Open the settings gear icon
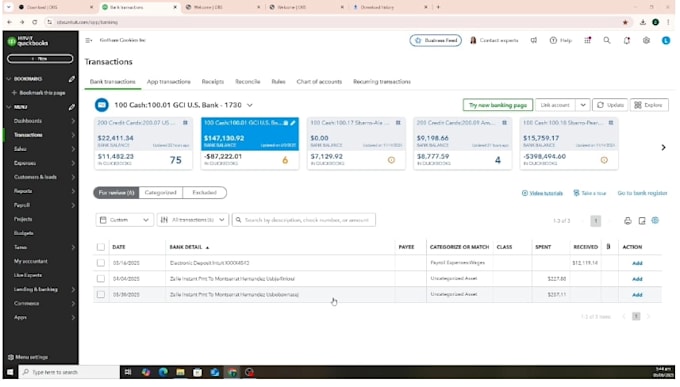This screenshot has width=680, height=387. (x=646, y=40)
